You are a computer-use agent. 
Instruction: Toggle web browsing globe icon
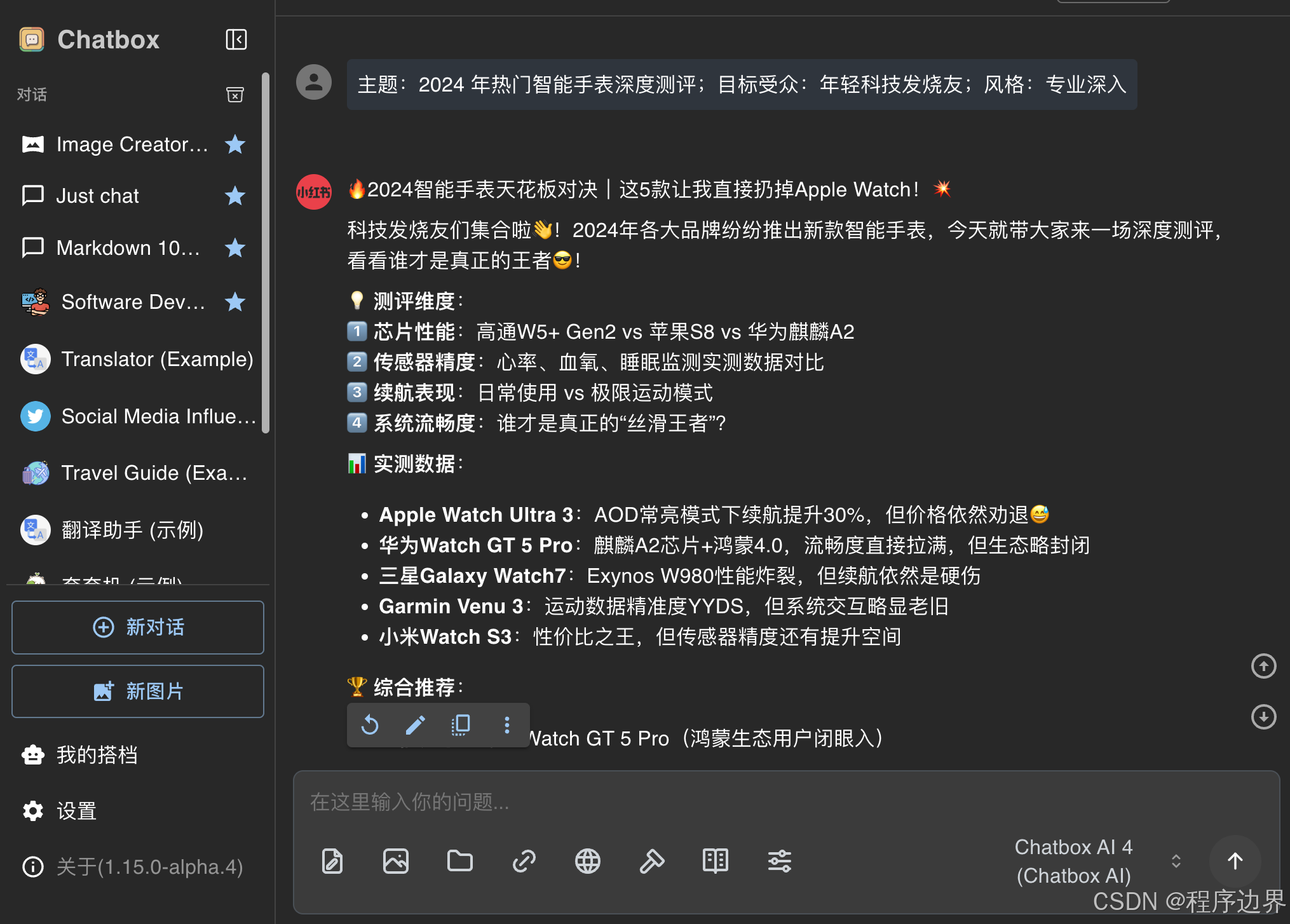tap(588, 861)
